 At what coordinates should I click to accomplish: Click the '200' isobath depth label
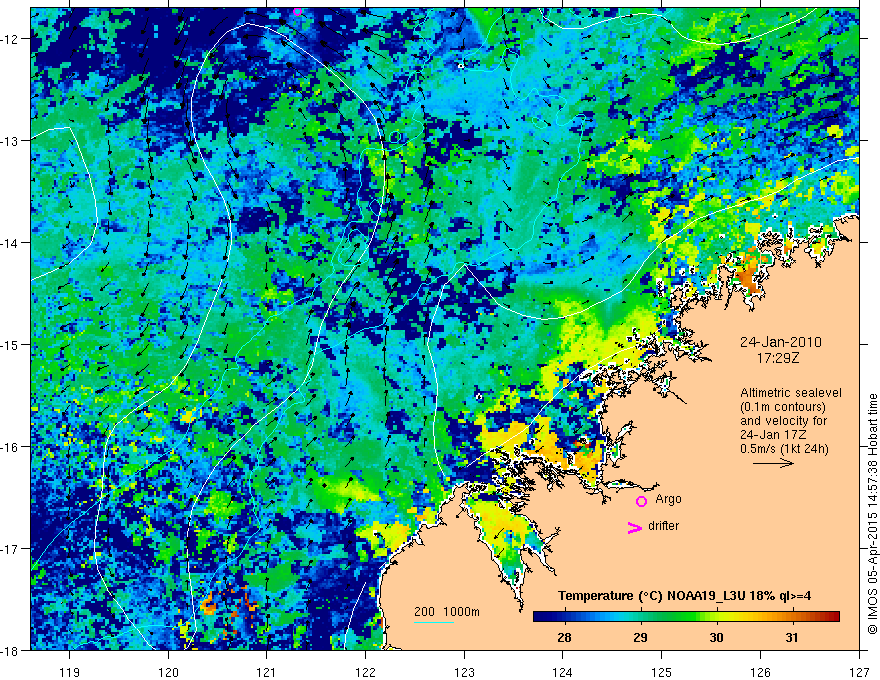click(424, 612)
